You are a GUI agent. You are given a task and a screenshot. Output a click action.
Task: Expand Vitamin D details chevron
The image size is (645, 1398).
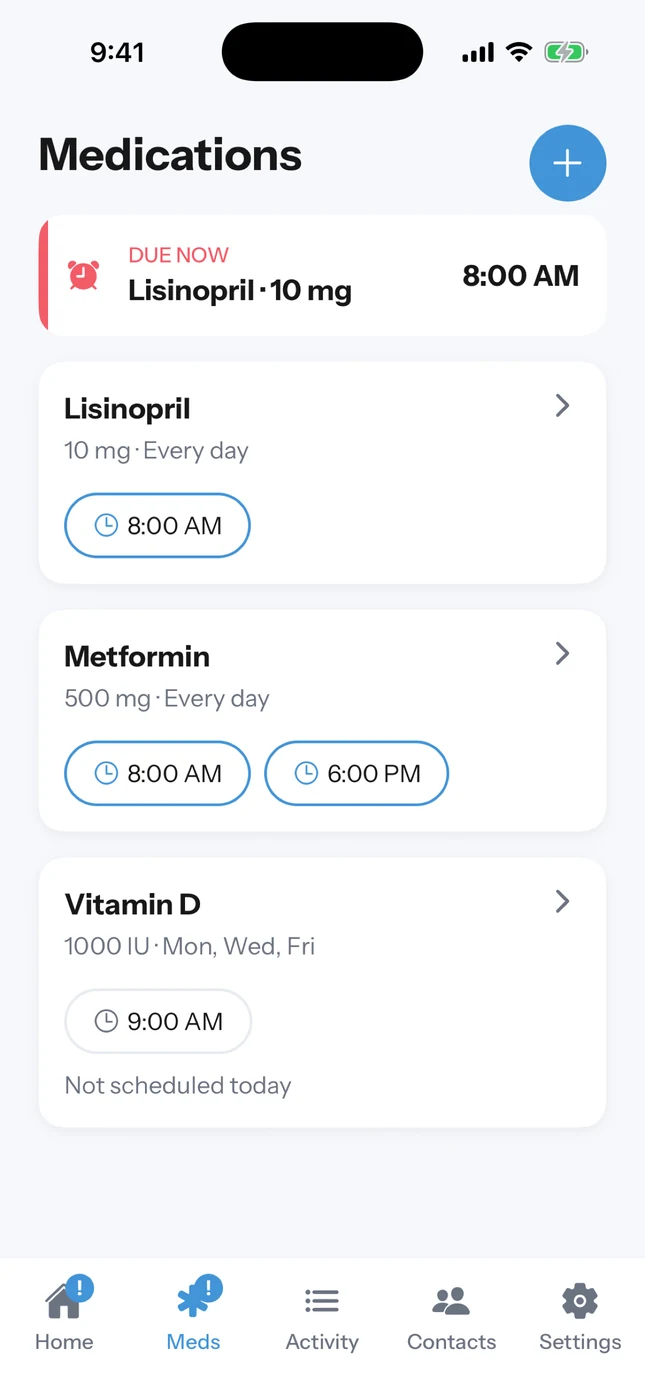coord(562,901)
